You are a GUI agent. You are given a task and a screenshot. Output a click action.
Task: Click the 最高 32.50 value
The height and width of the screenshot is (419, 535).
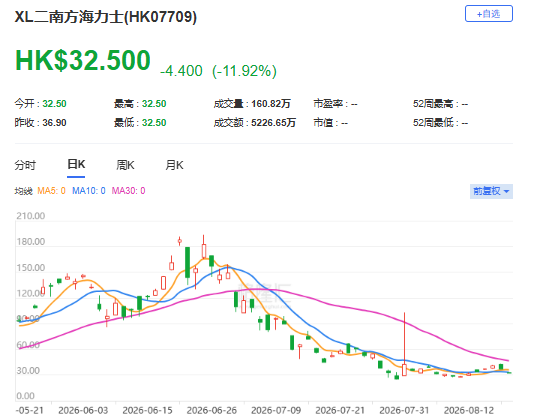click(154, 104)
